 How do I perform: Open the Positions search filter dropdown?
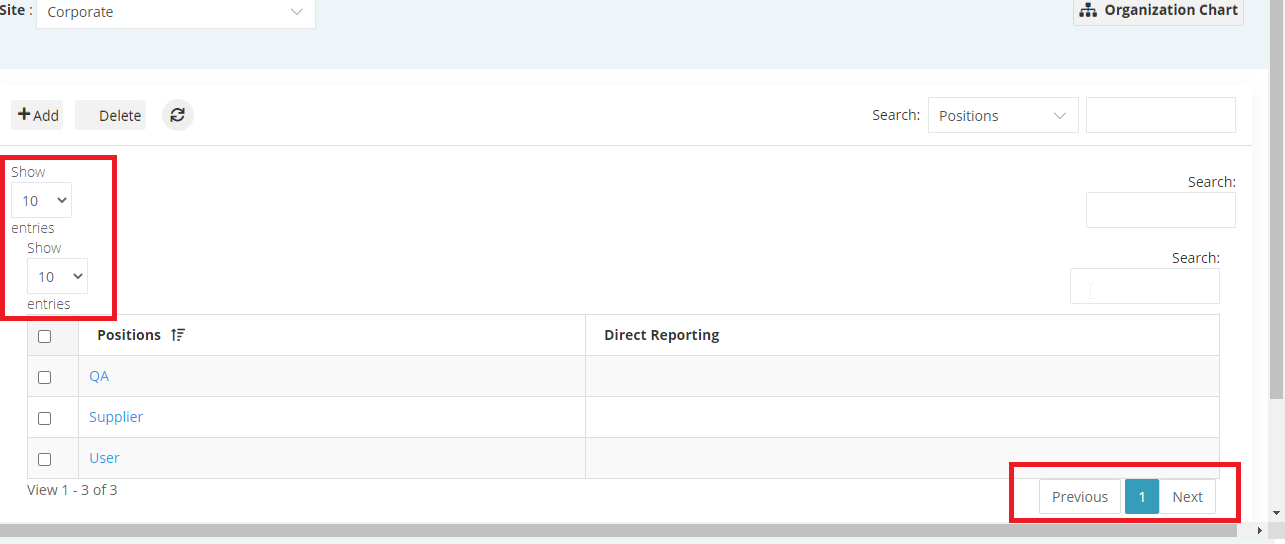(x=1003, y=115)
